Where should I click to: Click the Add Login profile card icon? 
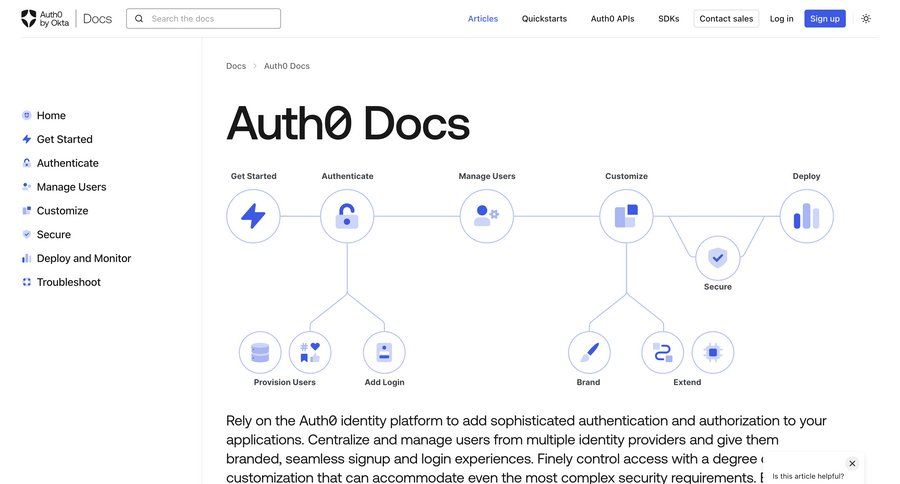pyautogui.click(x=384, y=353)
